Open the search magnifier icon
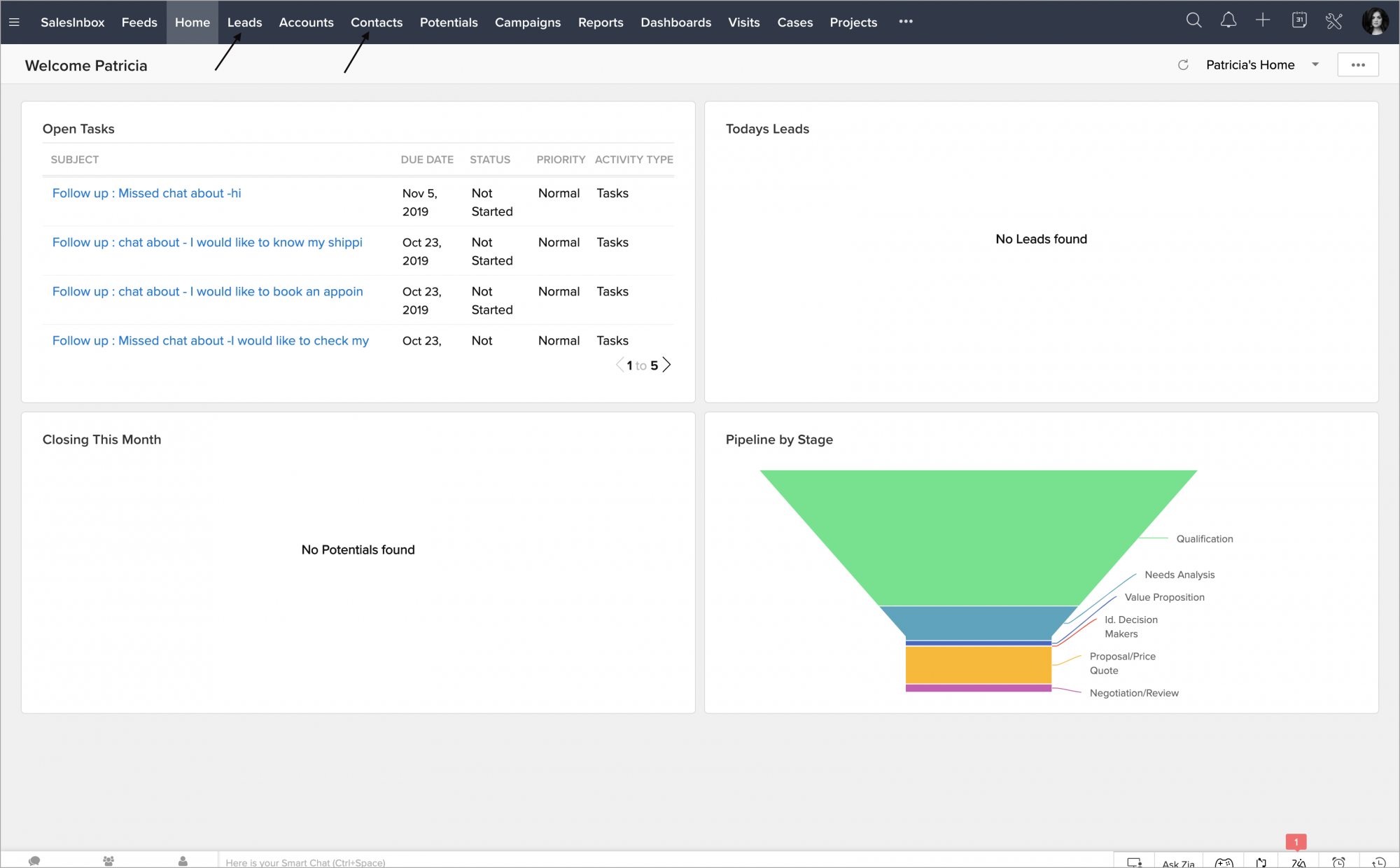 1193,21
